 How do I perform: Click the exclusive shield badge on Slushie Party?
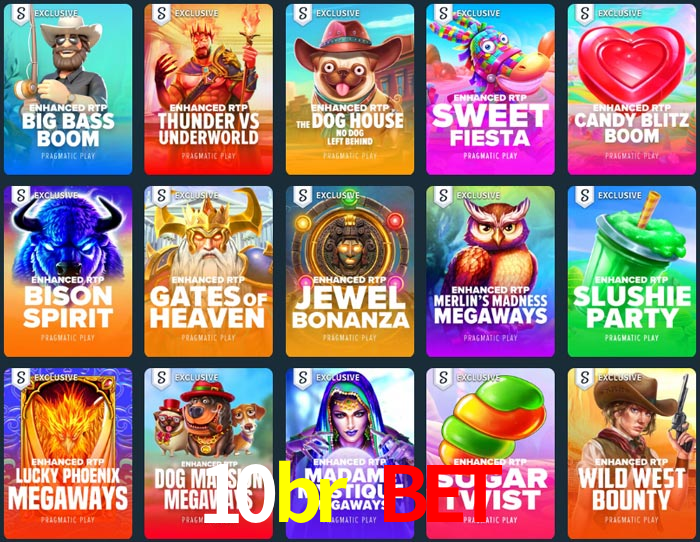[x=584, y=196]
